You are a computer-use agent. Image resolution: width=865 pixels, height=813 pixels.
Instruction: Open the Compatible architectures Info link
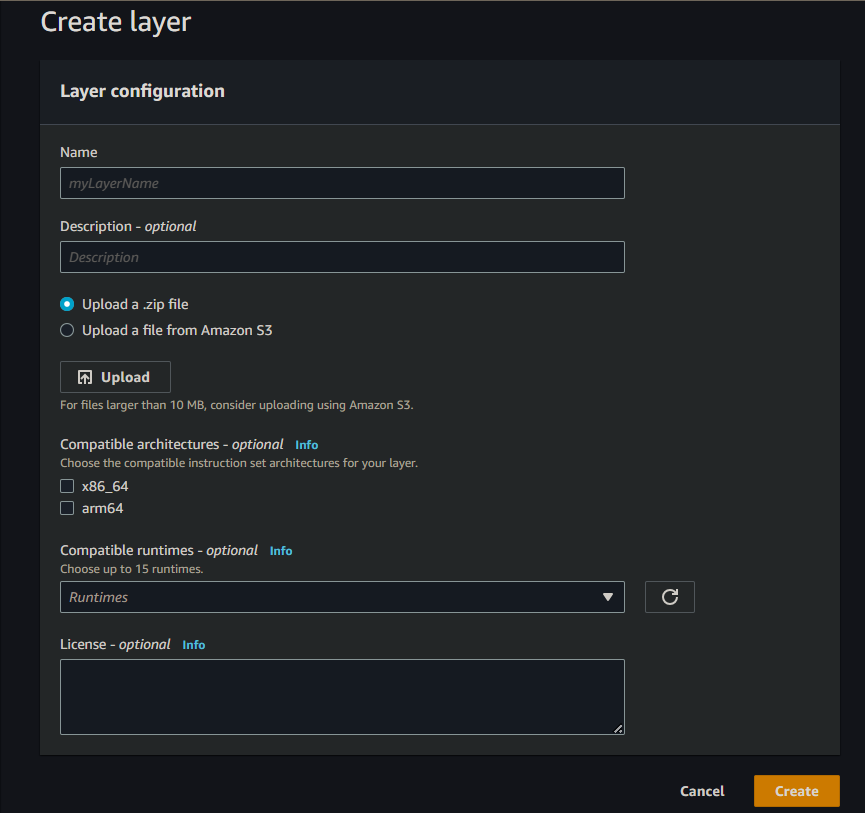click(306, 444)
